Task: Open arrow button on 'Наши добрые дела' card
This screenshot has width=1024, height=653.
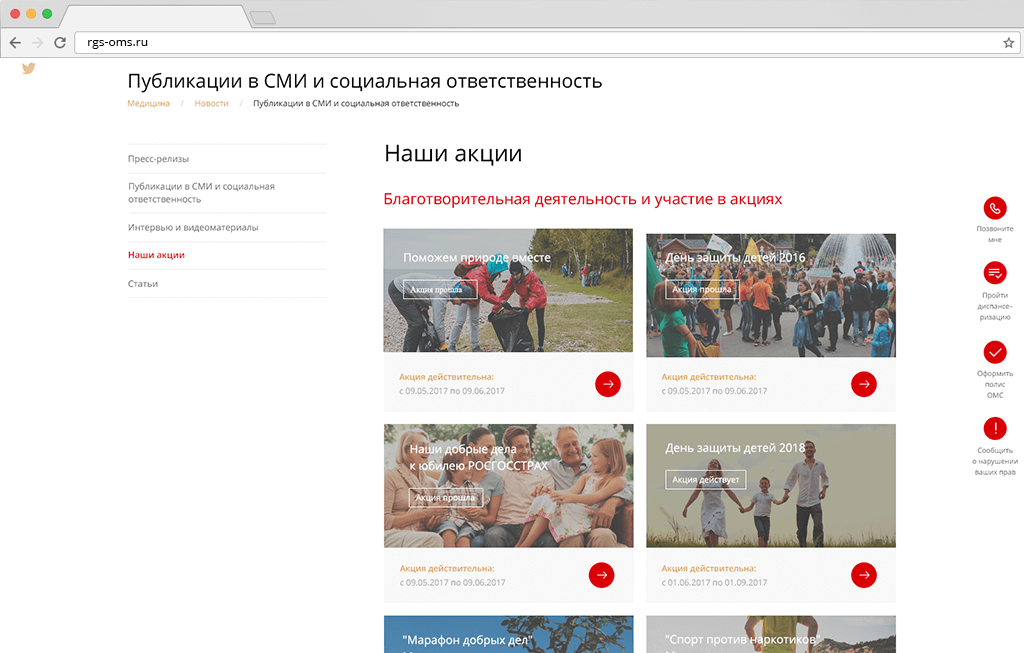Action: click(x=601, y=575)
